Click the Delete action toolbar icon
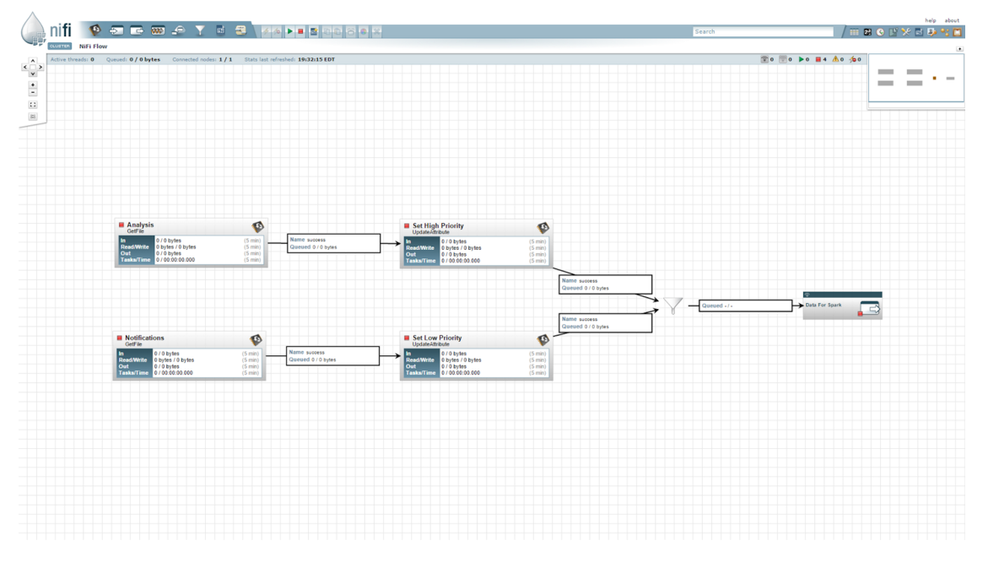The height and width of the screenshot is (579, 999). 377,31
